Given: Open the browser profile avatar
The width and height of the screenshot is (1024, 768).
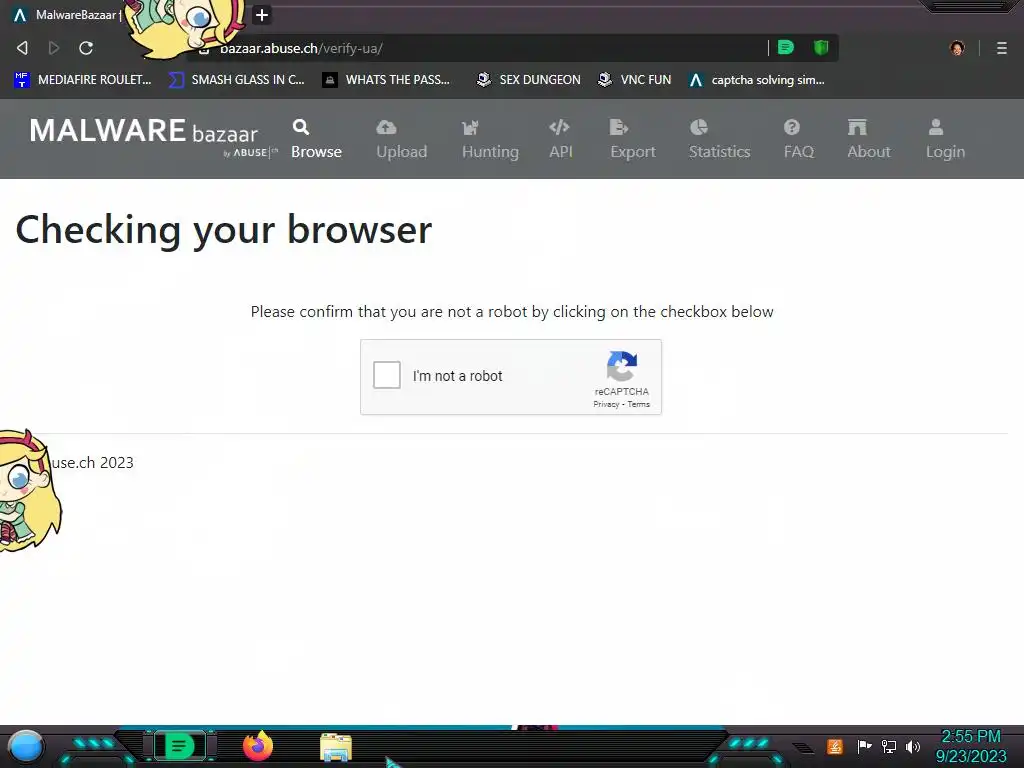Looking at the screenshot, I should click(957, 48).
